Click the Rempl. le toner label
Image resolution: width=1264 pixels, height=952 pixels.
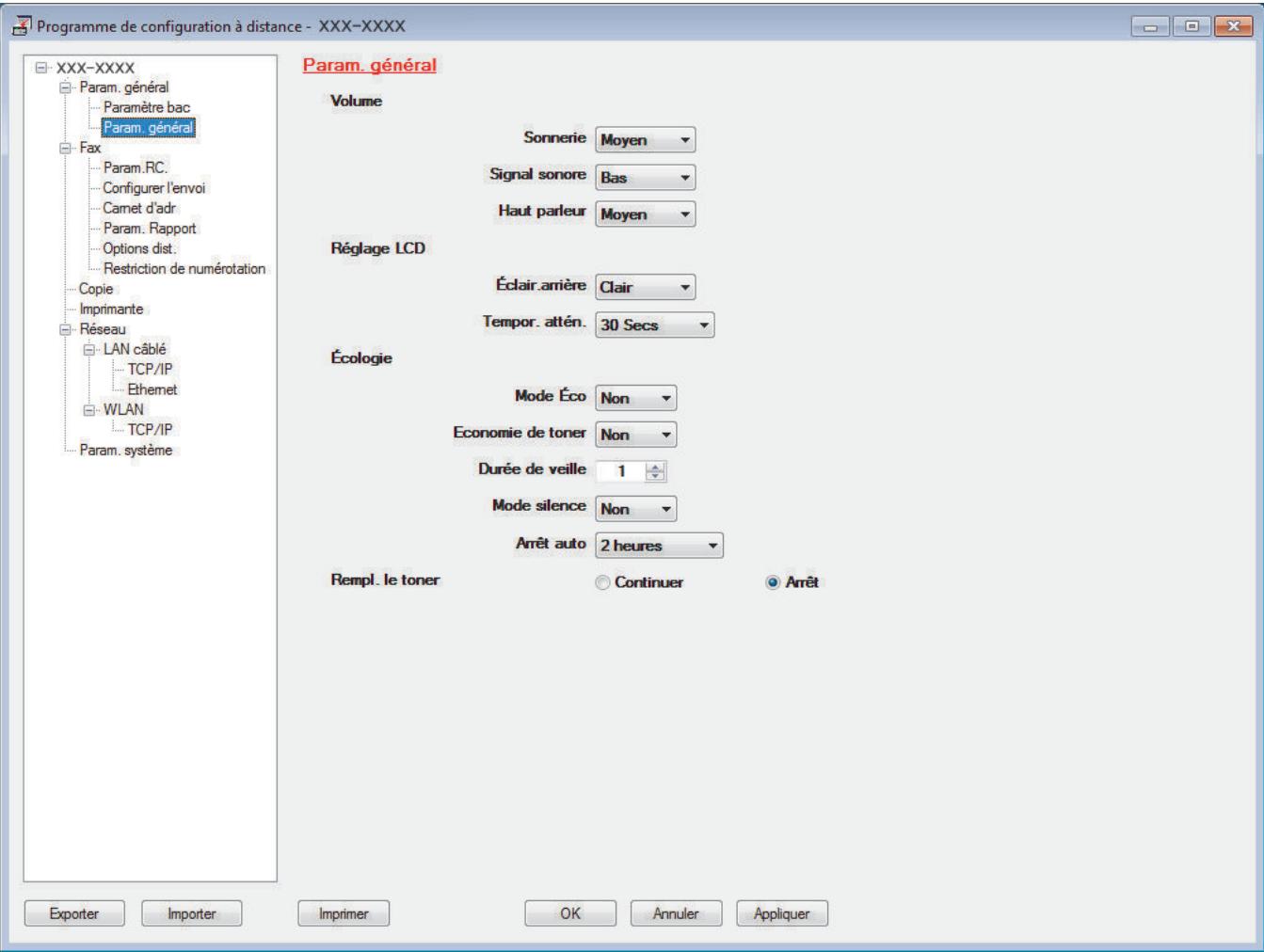click(385, 579)
